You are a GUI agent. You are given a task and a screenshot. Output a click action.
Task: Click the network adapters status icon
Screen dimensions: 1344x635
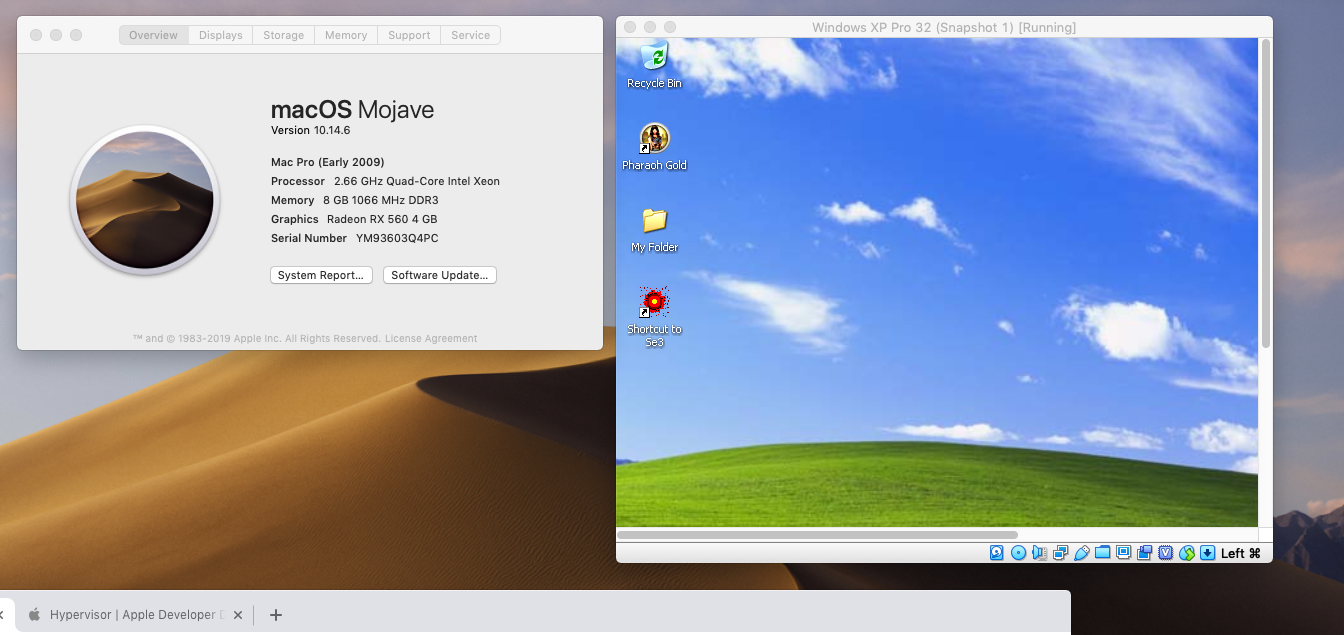pos(1060,553)
